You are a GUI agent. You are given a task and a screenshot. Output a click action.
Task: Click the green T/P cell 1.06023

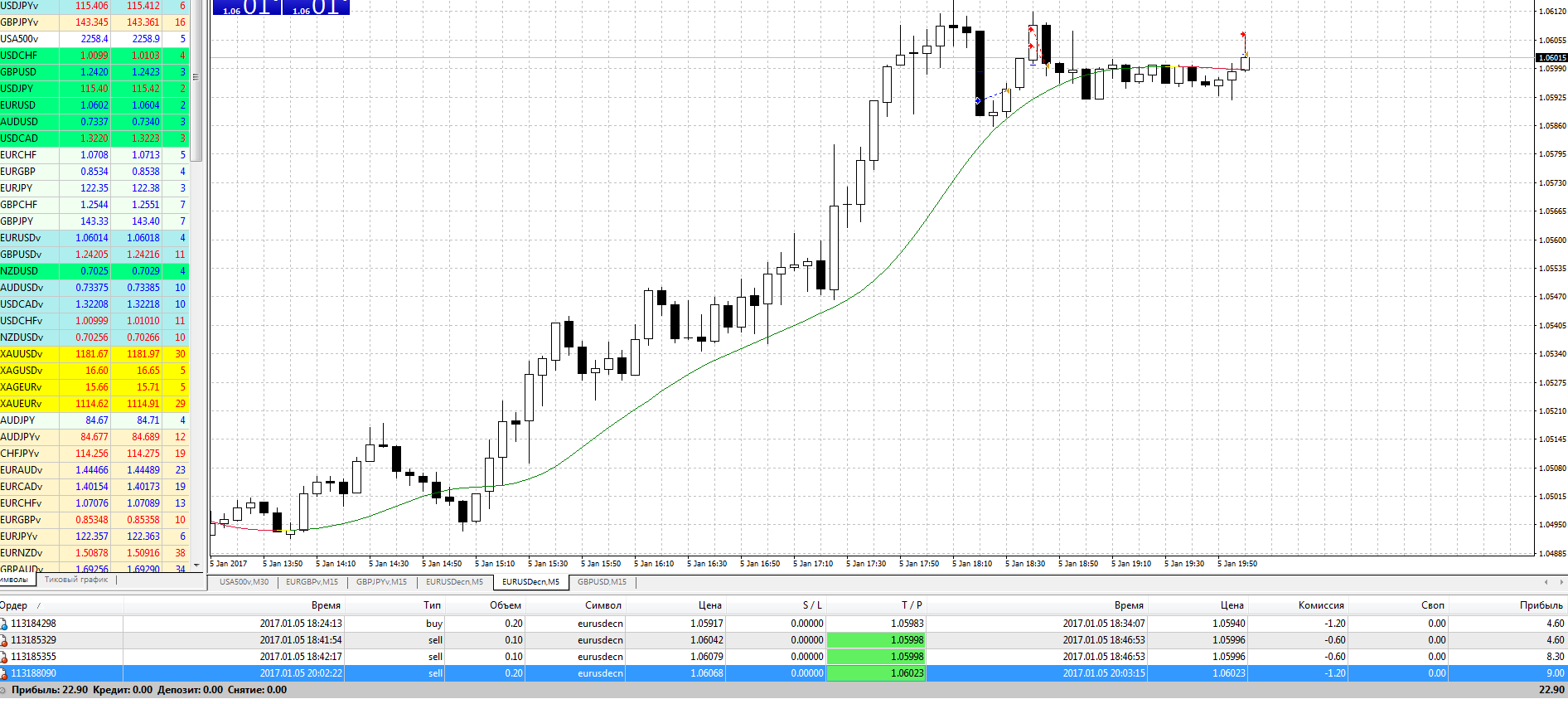[876, 673]
